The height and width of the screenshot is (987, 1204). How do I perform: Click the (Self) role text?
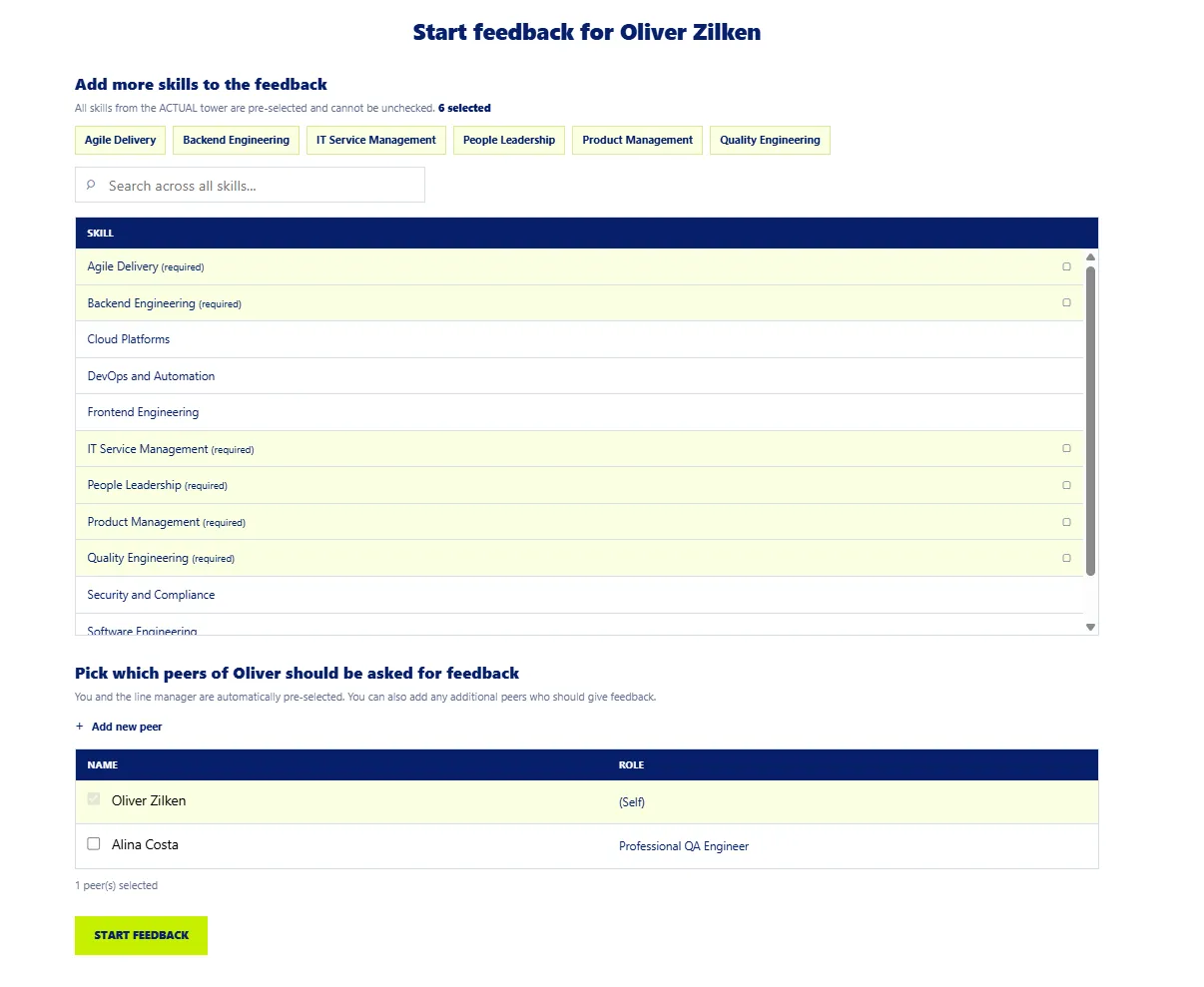coord(632,802)
